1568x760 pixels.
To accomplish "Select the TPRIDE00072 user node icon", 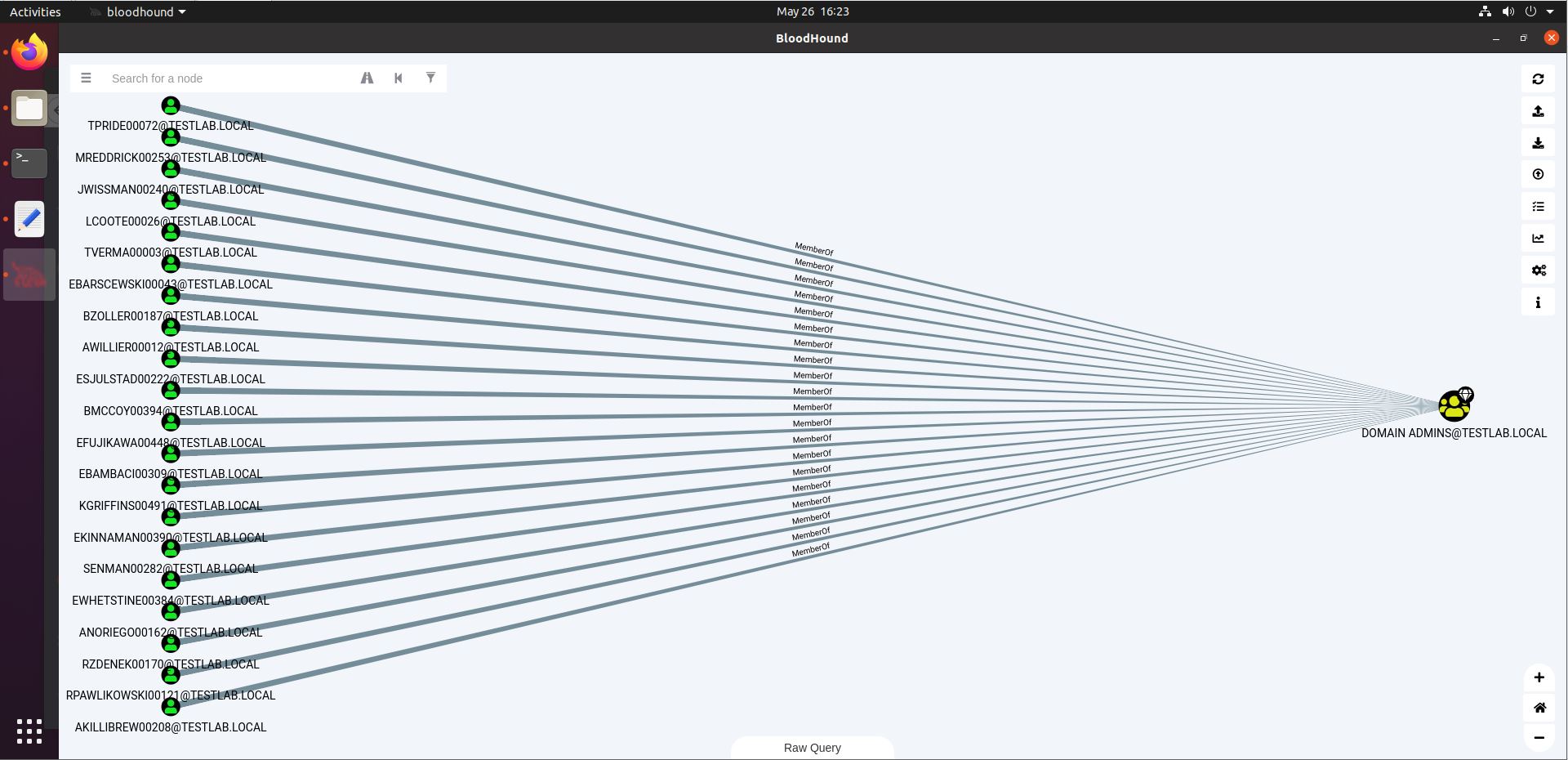I will [171, 105].
